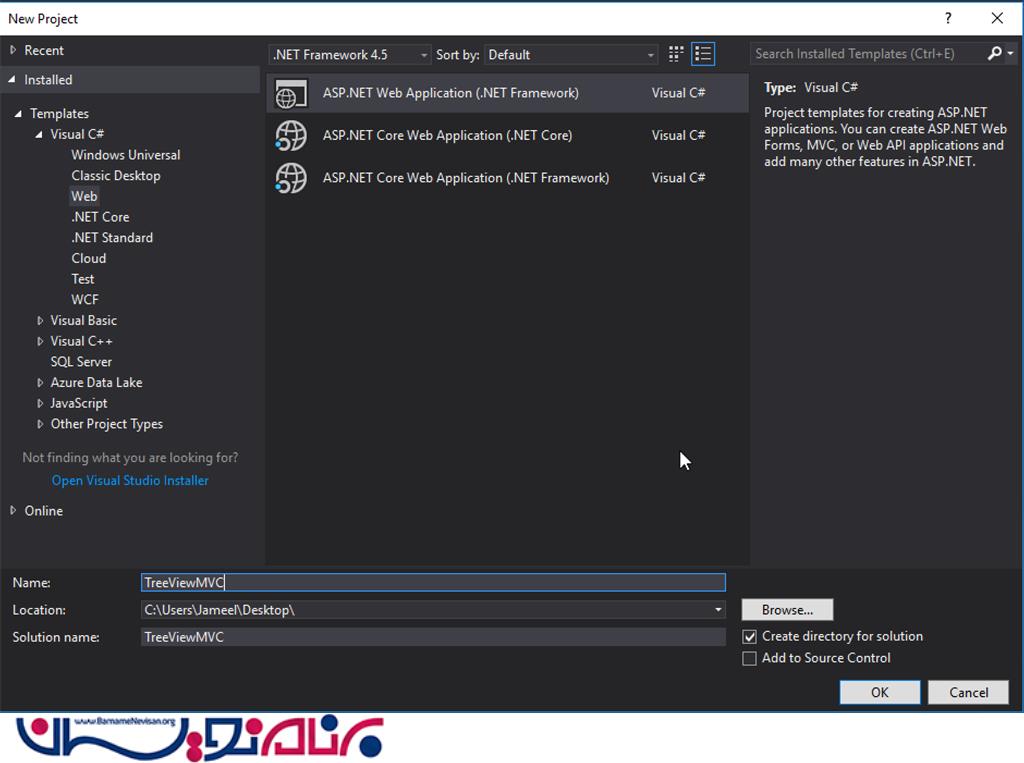
Task: Collapse the Installed section
Action: (12, 79)
